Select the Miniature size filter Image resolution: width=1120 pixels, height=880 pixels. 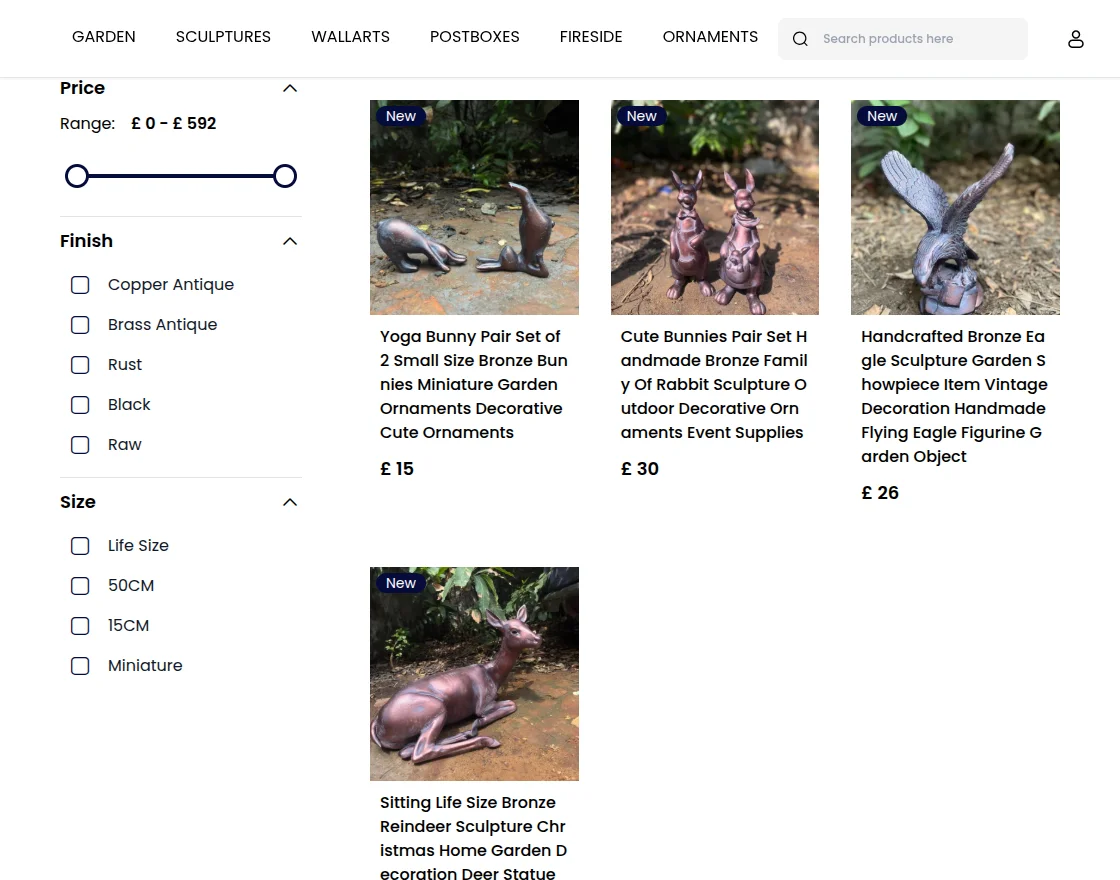(80, 666)
